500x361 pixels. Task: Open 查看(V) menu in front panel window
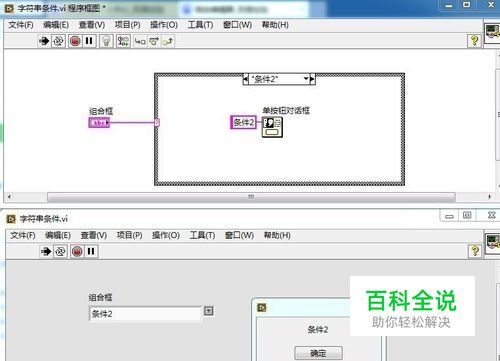point(94,235)
